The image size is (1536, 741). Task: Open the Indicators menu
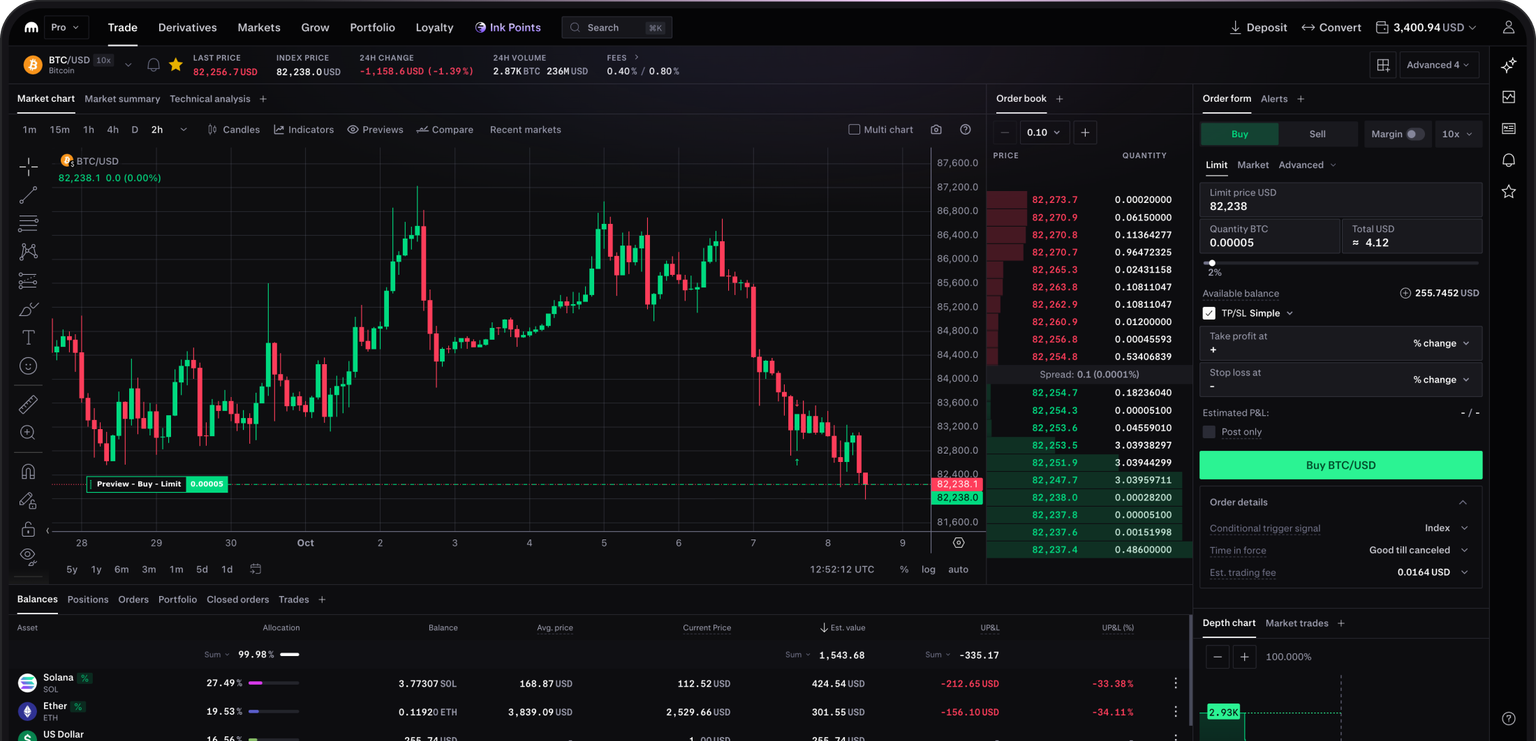(x=304, y=130)
